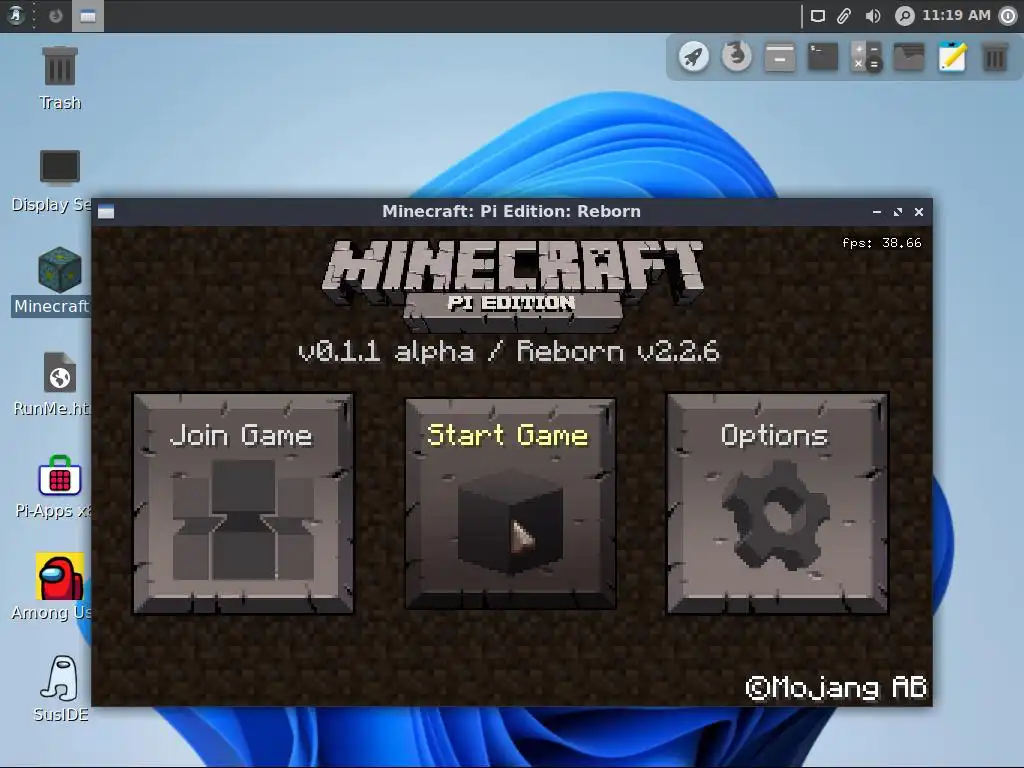Maximize the Minecraft Pi Edition window

point(898,212)
